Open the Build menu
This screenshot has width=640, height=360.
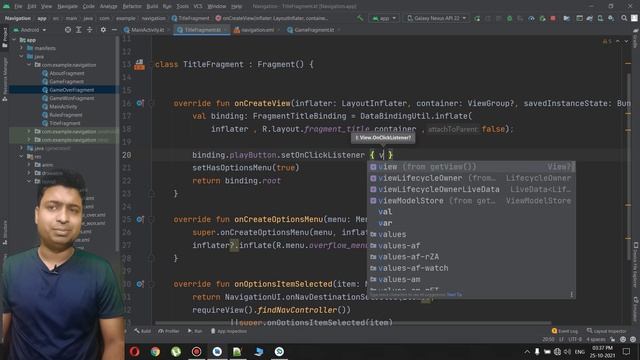click(x=152, y=6)
